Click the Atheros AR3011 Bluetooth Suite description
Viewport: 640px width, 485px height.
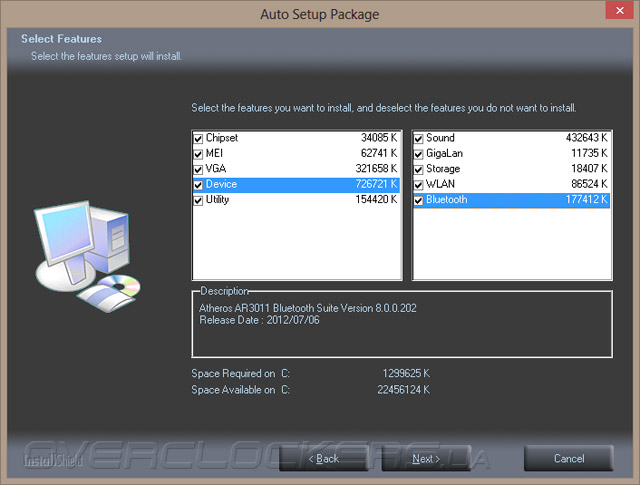point(308,308)
